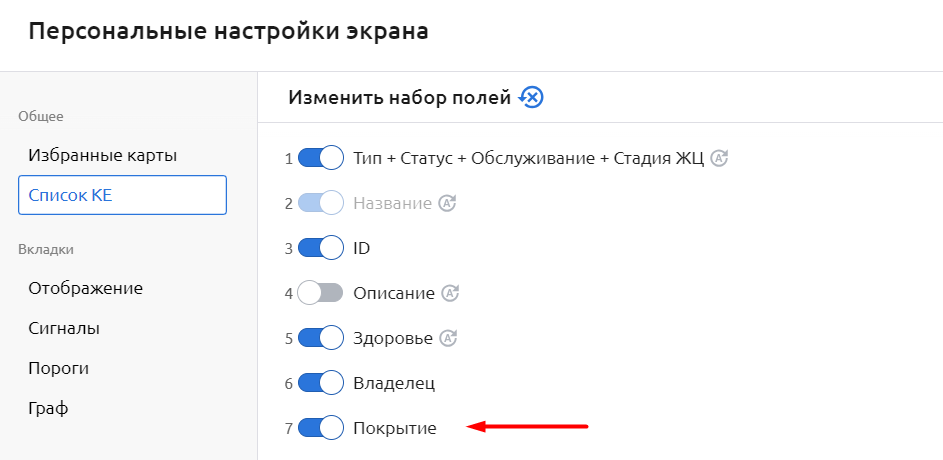Click the disabled Название switch
The image size is (943, 460).
[x=321, y=203]
